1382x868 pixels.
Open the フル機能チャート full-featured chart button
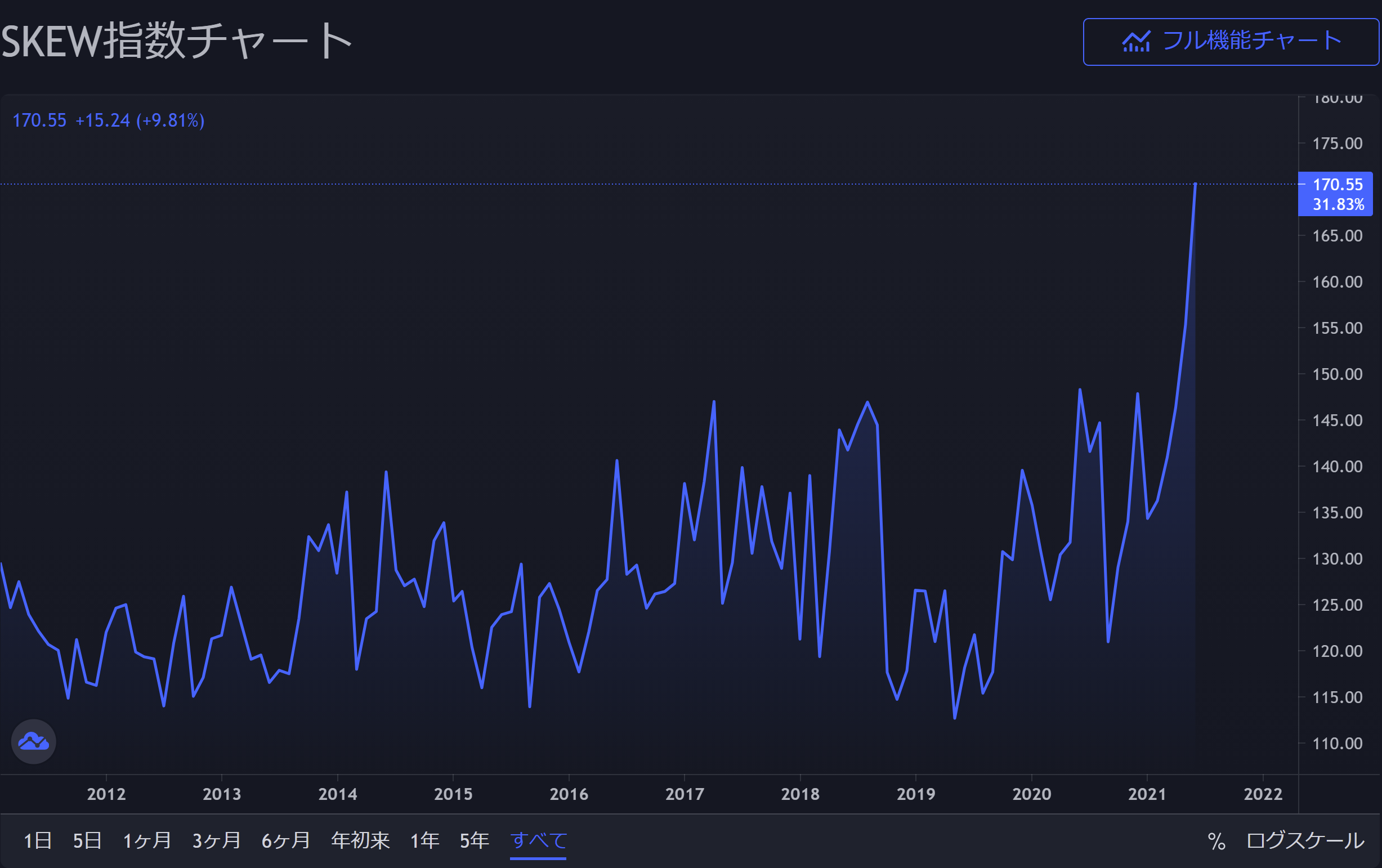click(1231, 42)
